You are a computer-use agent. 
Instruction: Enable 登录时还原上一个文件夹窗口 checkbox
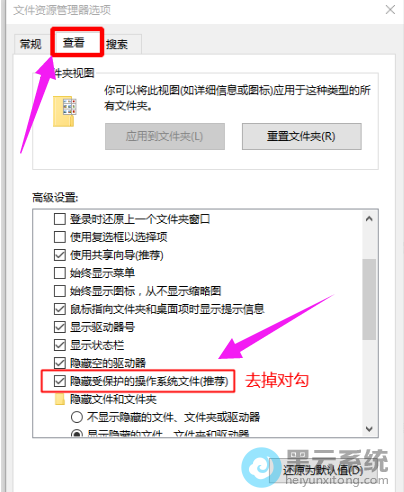click(x=60, y=219)
